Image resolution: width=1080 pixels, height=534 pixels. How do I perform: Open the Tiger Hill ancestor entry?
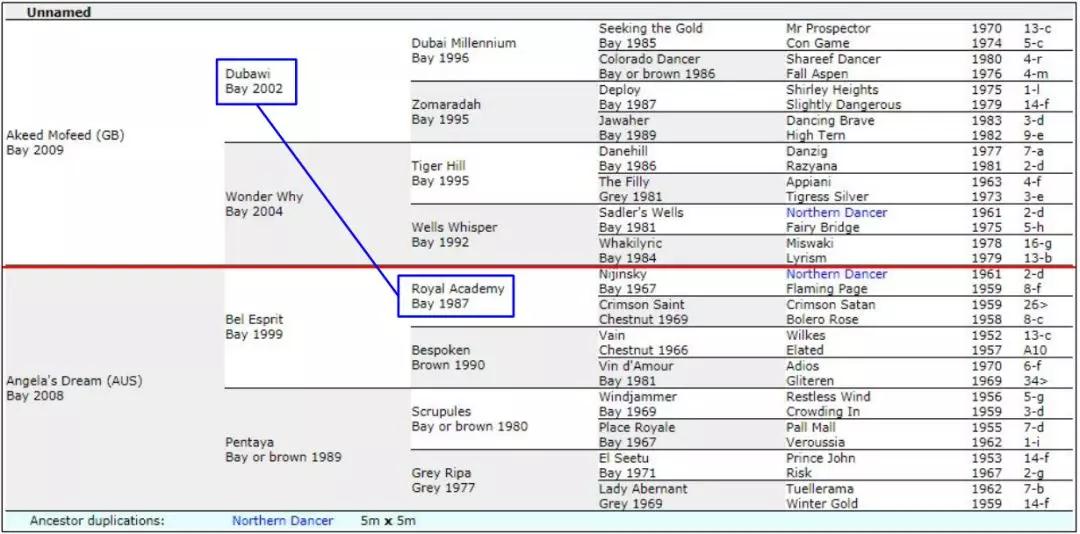[x=438, y=166]
